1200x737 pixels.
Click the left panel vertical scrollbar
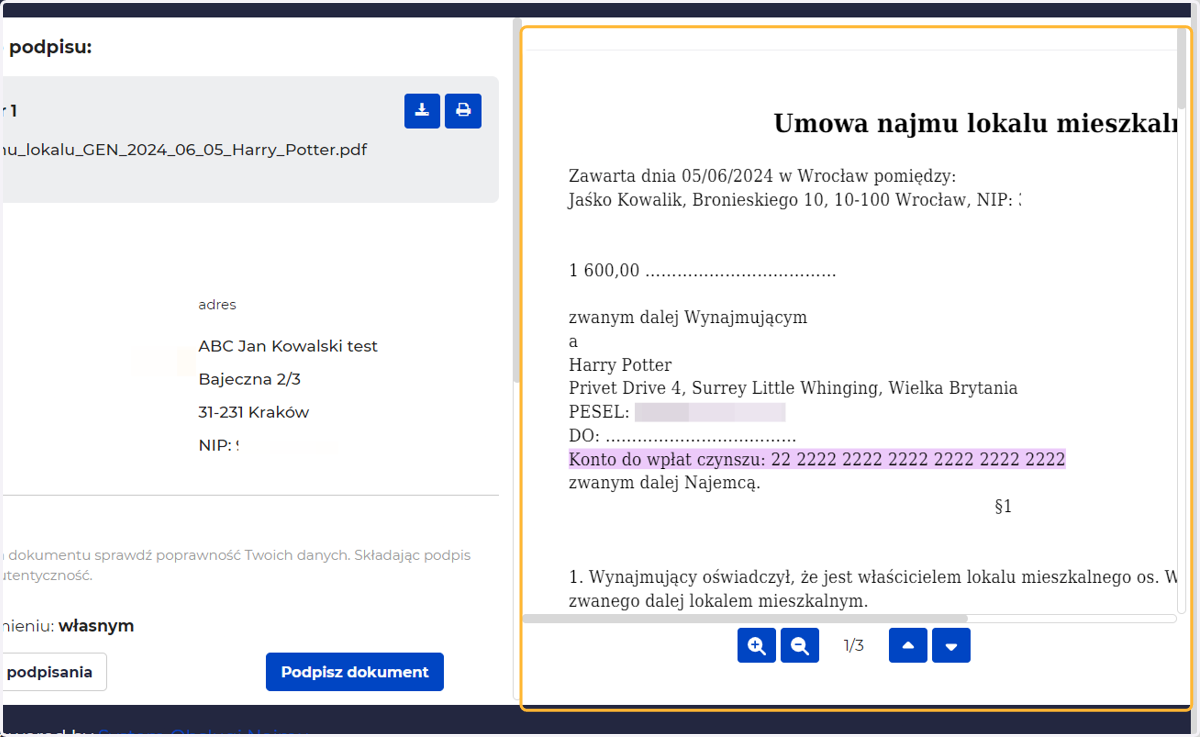(x=517, y=200)
